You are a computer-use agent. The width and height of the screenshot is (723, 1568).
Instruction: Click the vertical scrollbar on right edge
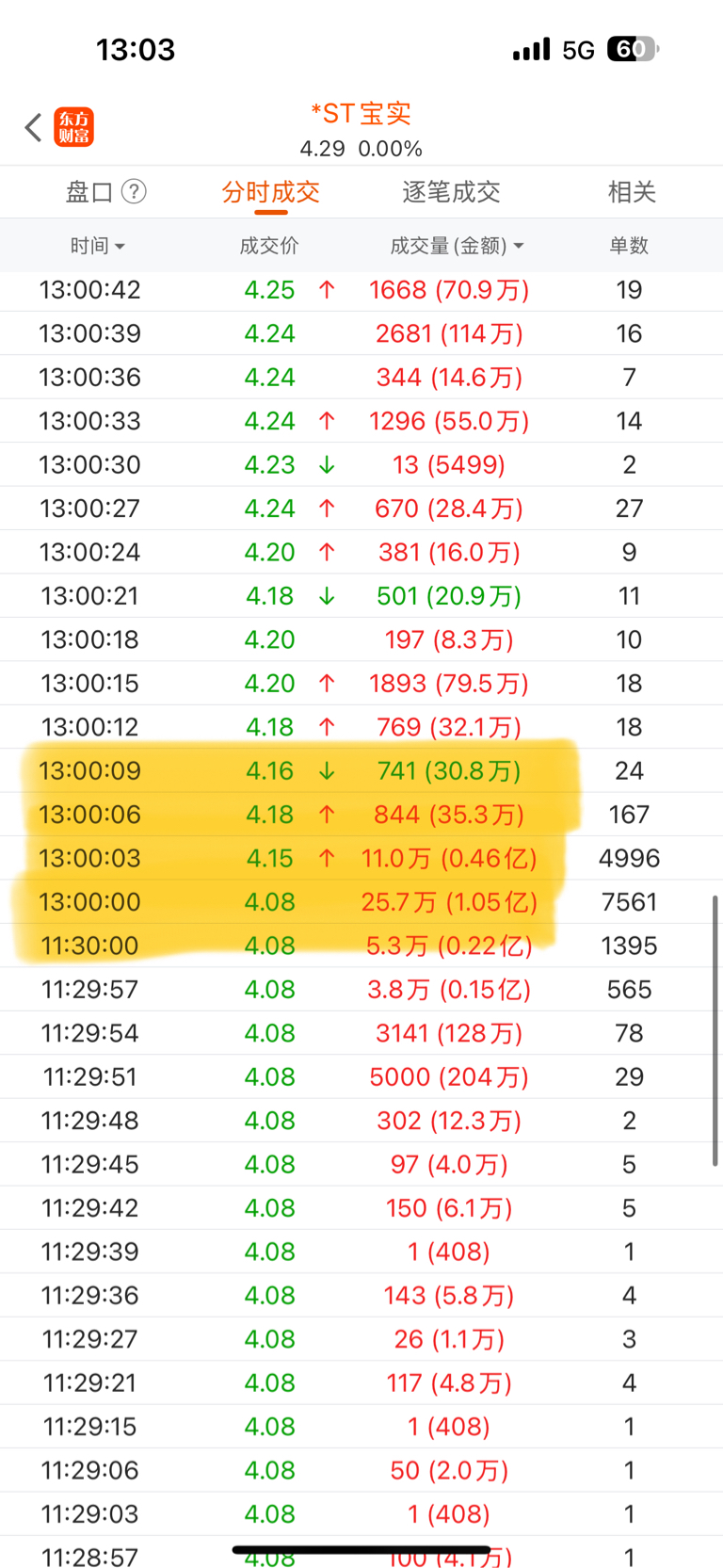click(x=715, y=1030)
